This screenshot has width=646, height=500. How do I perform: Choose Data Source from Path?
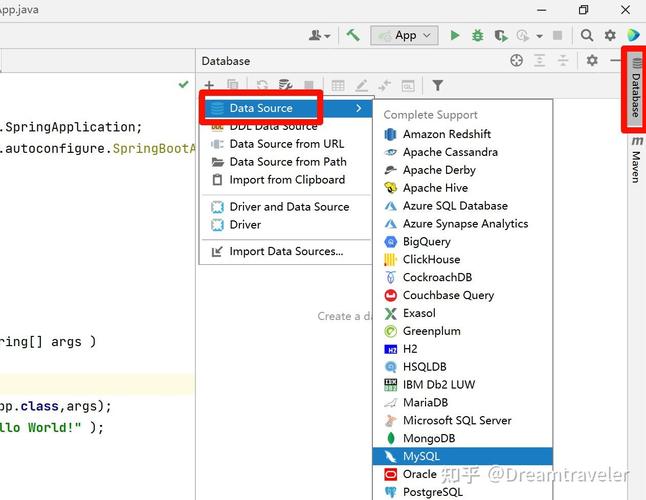(286, 161)
